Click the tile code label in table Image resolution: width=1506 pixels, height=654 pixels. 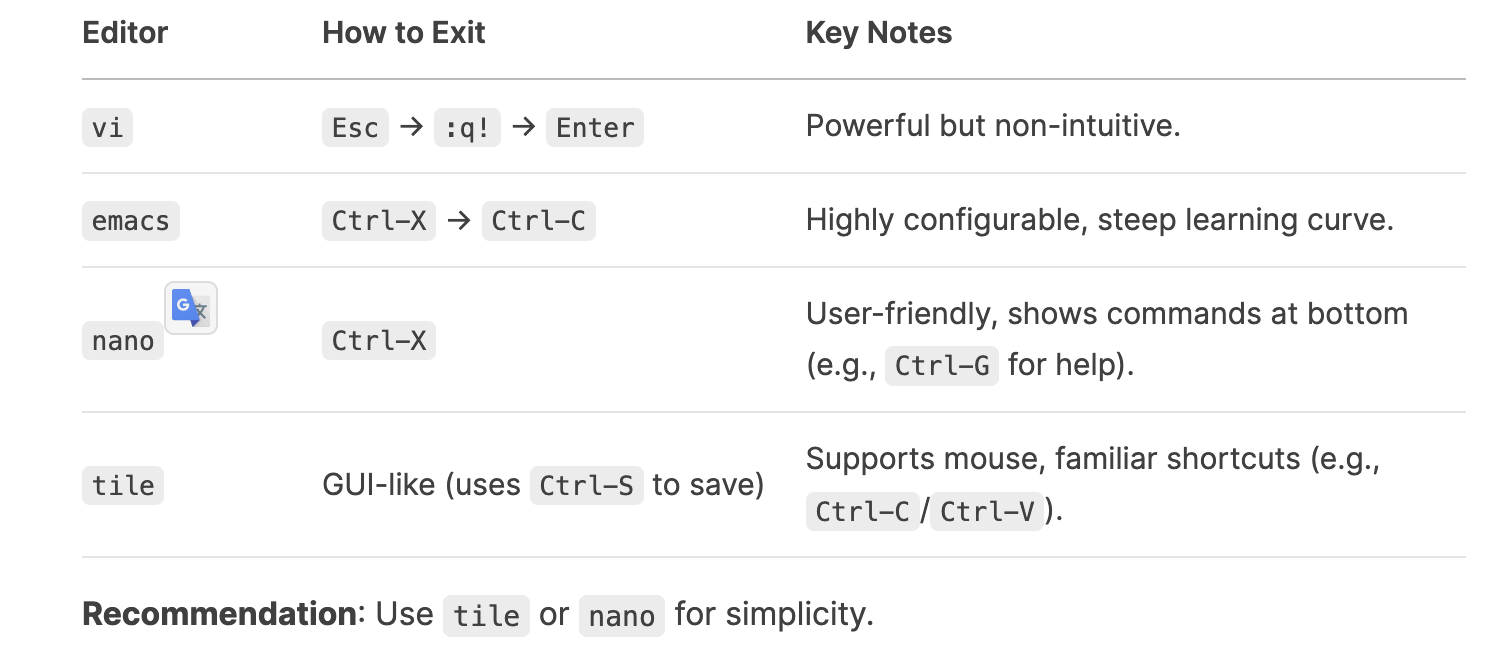[x=123, y=485]
